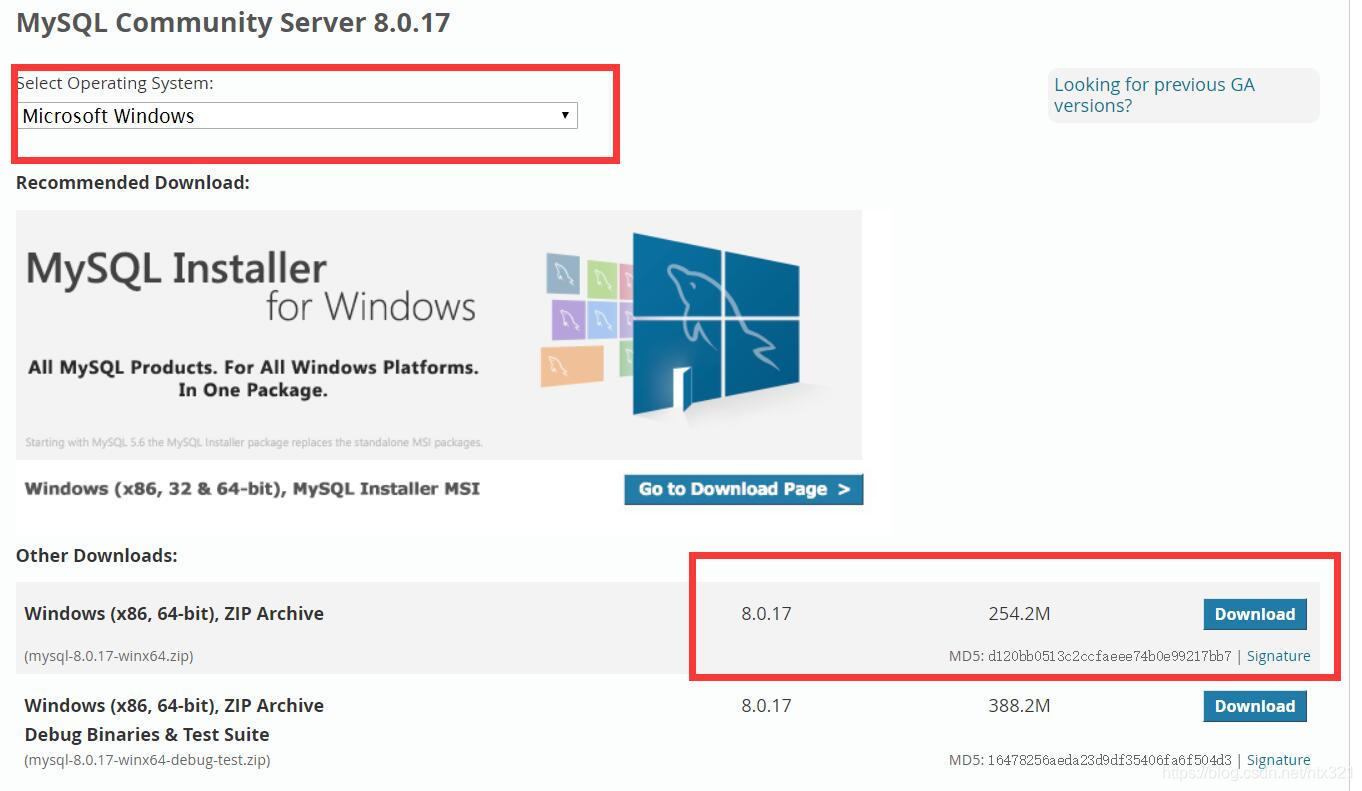Click the 'MySQL Community Server 8.0.17' heading

[233, 22]
